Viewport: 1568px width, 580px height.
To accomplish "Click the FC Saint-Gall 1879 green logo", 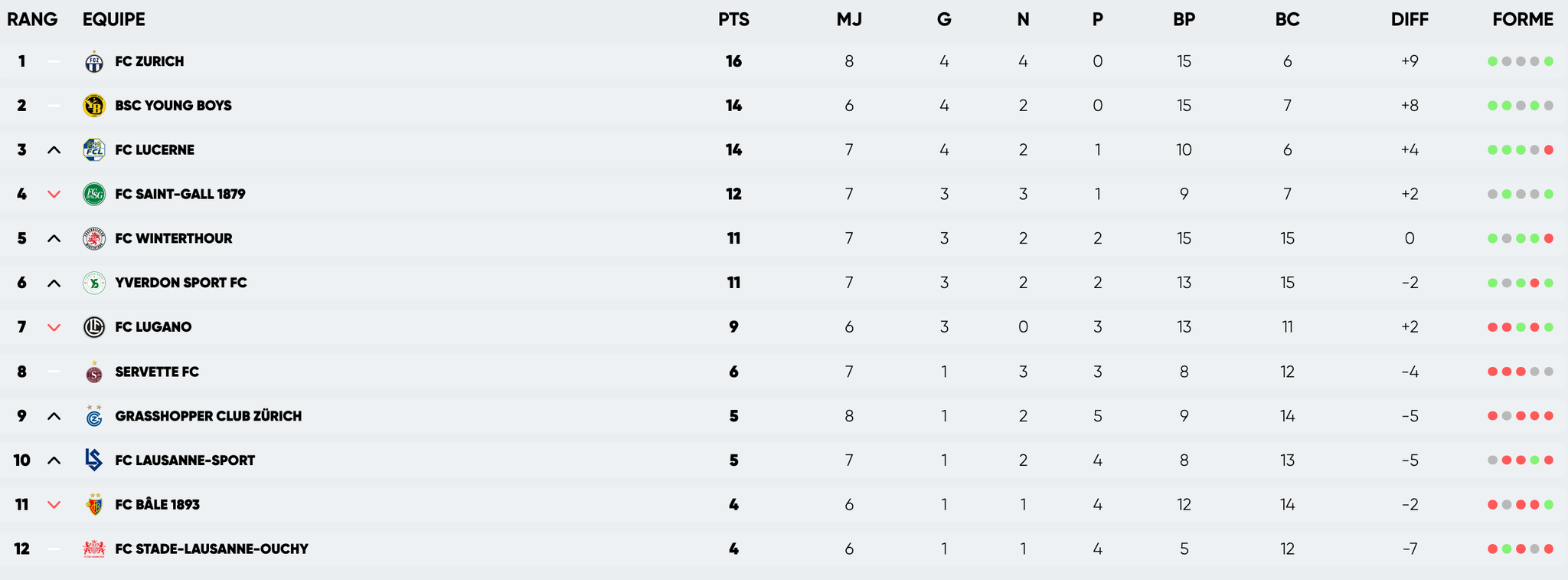I will tap(93, 194).
